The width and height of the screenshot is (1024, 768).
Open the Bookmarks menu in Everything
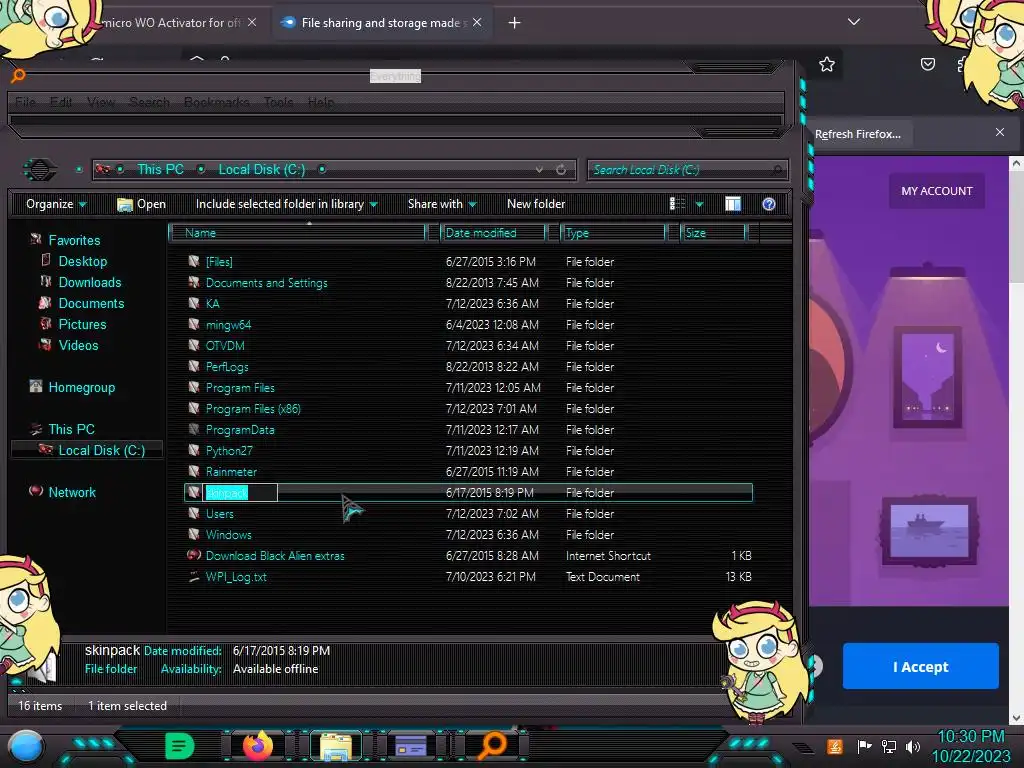coord(217,103)
